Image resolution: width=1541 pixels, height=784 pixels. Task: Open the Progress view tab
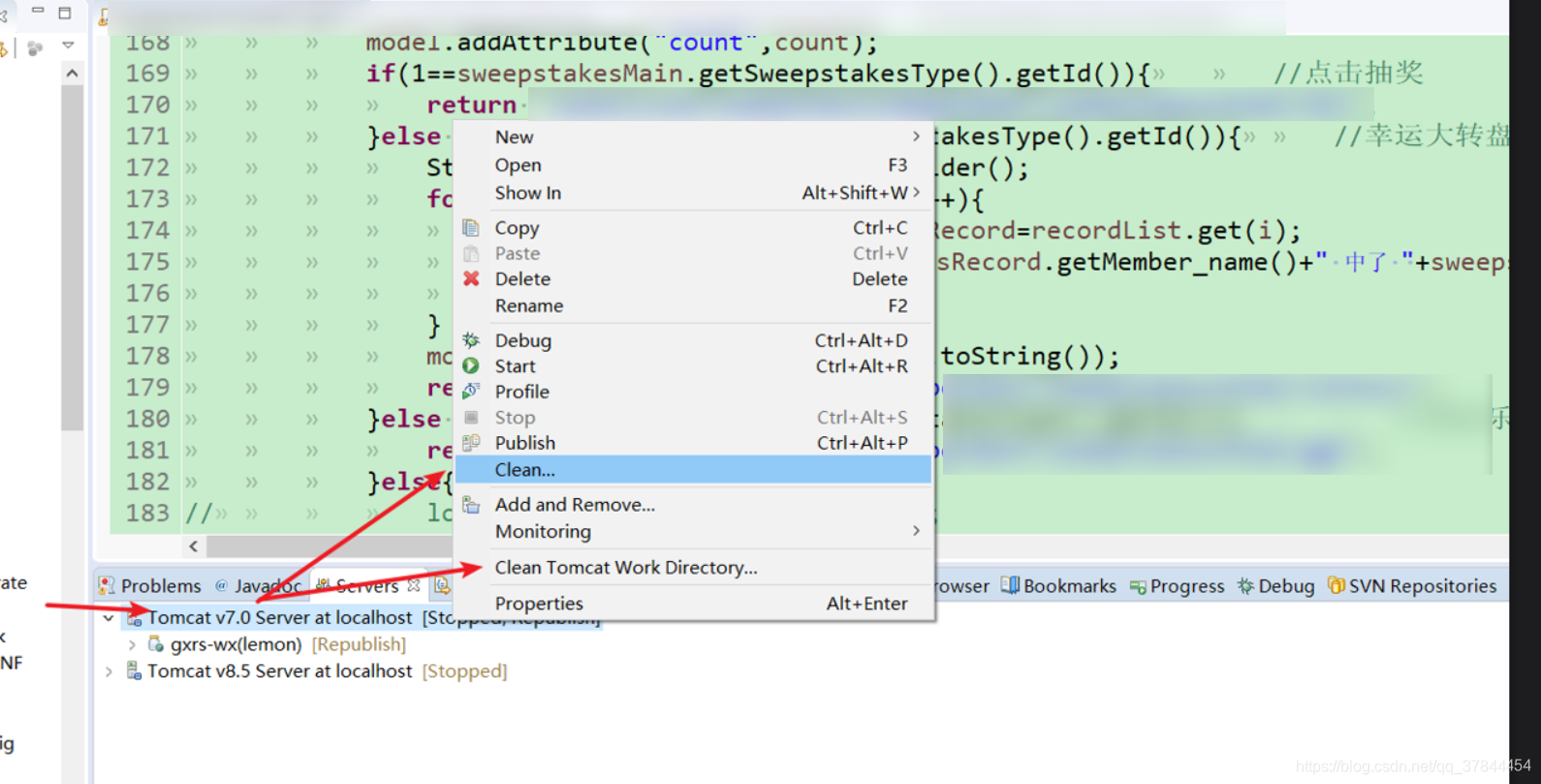click(x=1177, y=586)
